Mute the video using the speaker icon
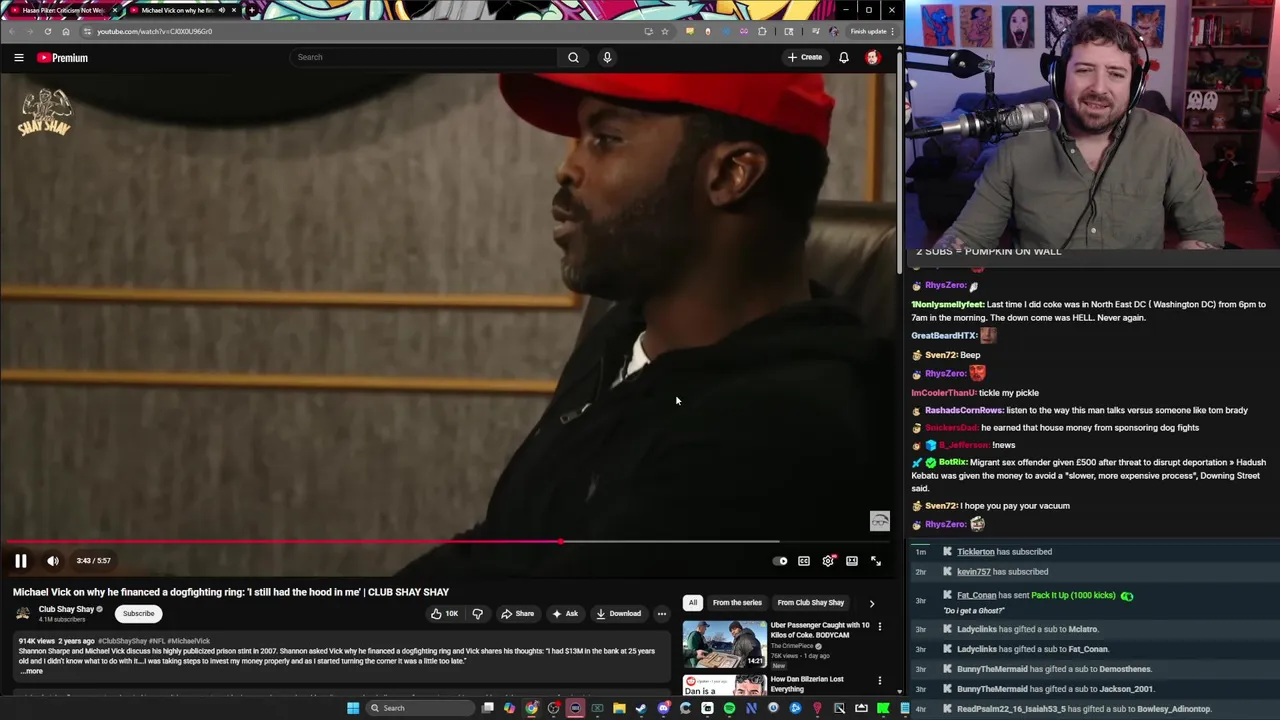This screenshot has width=1280, height=720. pyautogui.click(x=53, y=561)
